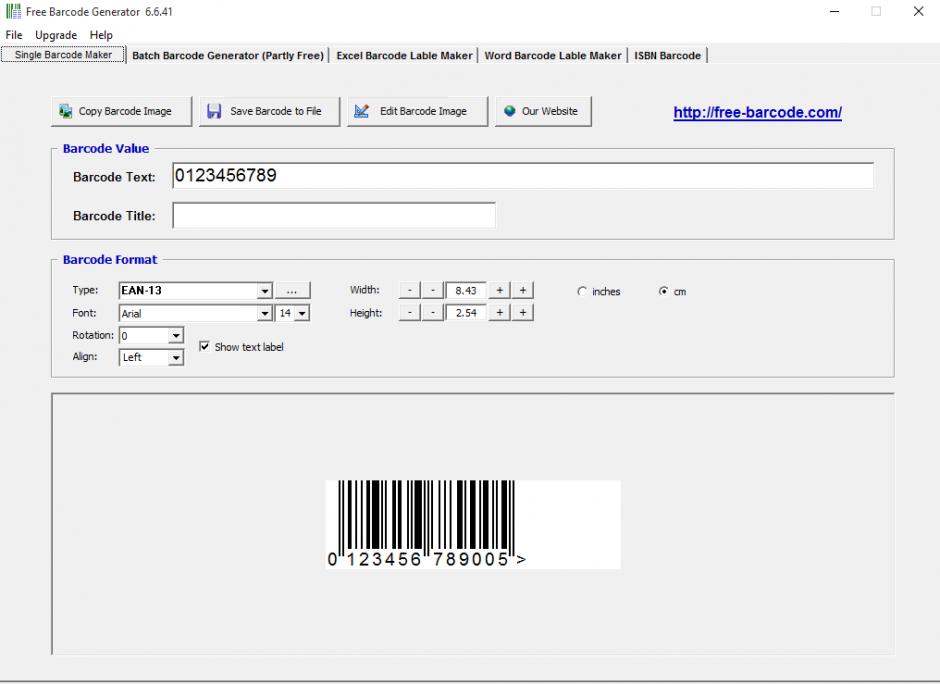Image resolution: width=940 pixels, height=684 pixels.
Task: Click the Copy Barcode Image button
Action: 122,112
